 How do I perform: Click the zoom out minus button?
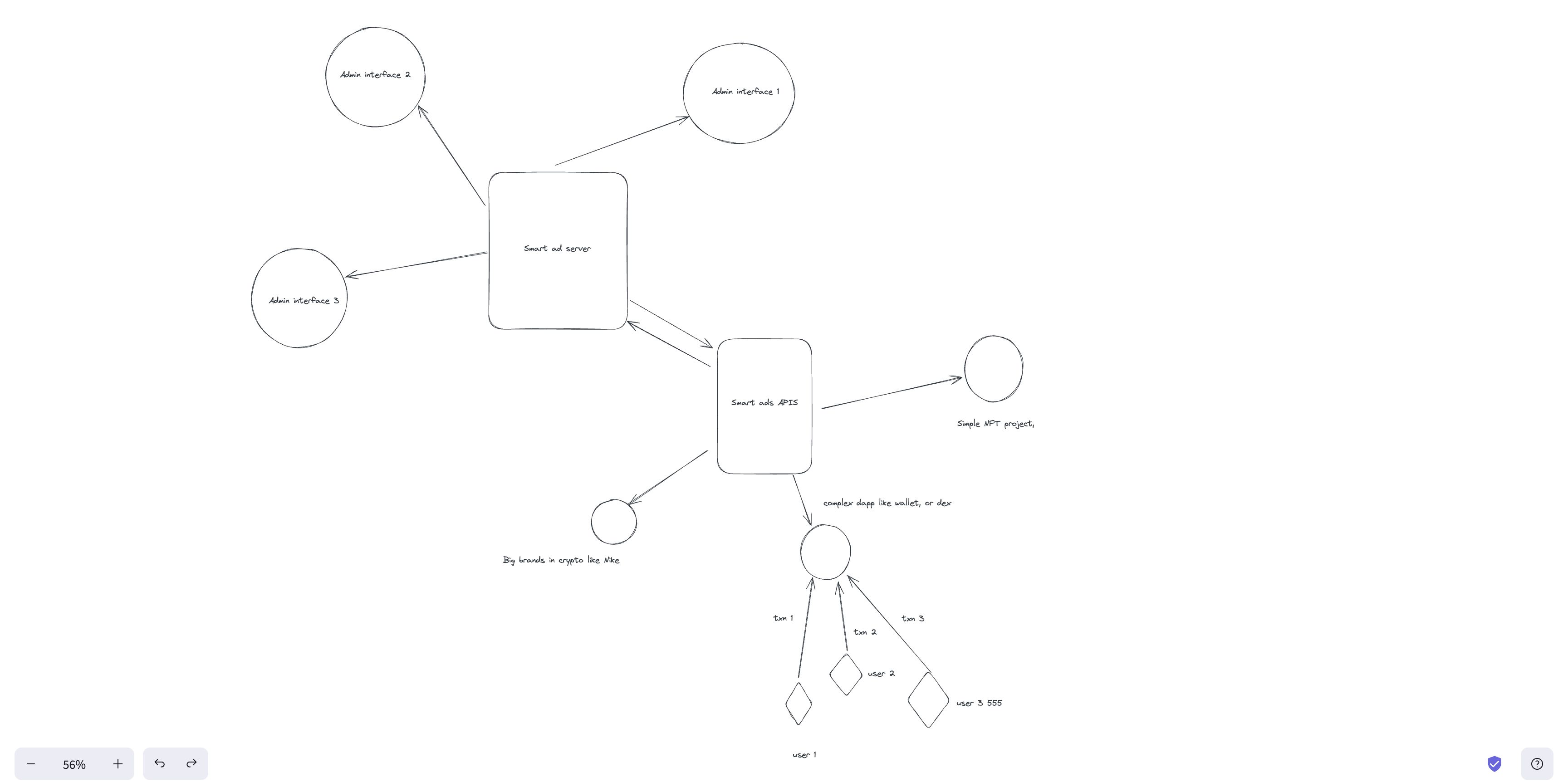(31, 763)
